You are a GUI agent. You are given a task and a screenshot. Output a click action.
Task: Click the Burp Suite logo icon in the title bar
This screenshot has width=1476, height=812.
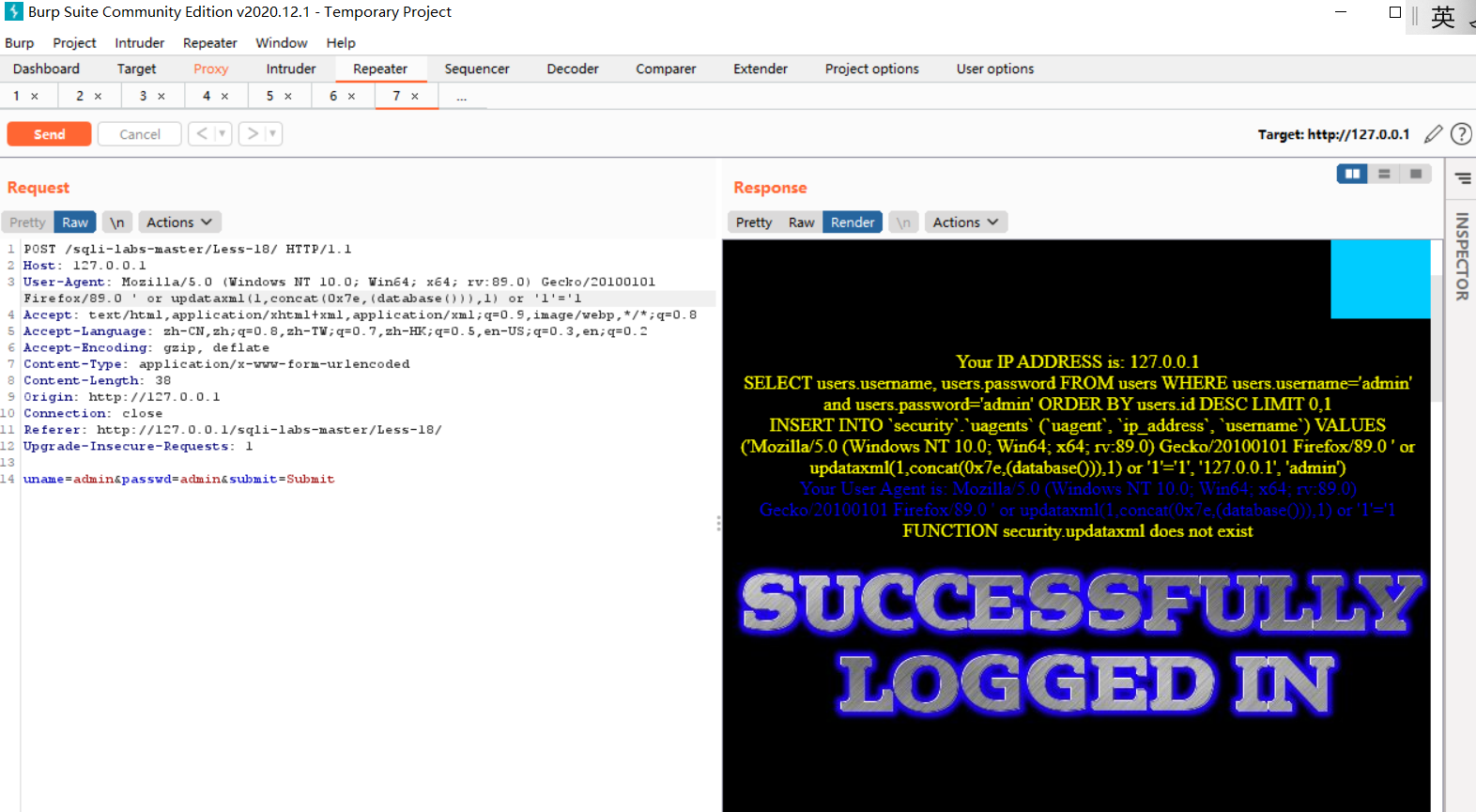click(x=14, y=12)
